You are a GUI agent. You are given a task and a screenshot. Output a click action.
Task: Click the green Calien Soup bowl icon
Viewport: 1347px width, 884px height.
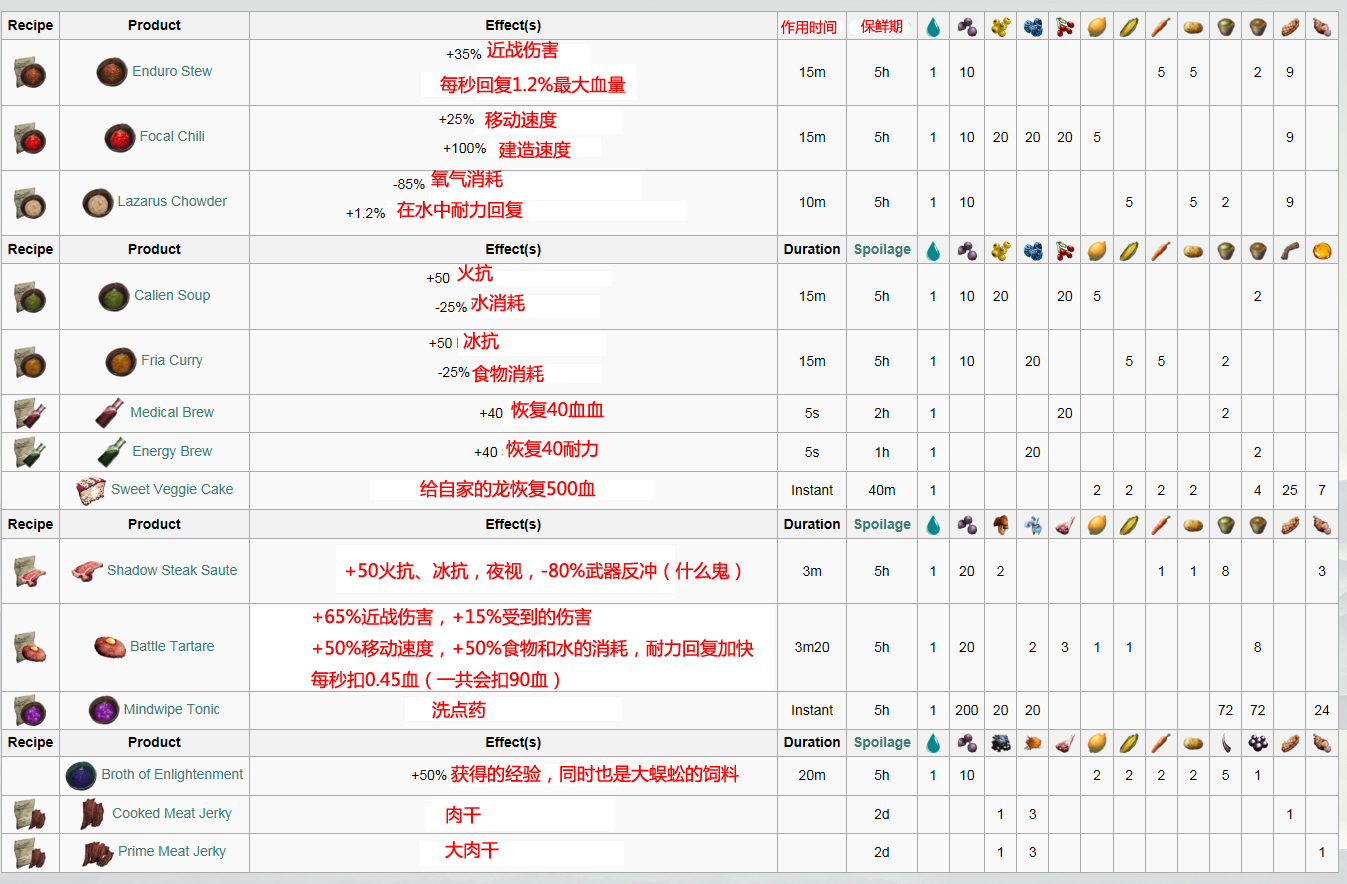point(113,296)
